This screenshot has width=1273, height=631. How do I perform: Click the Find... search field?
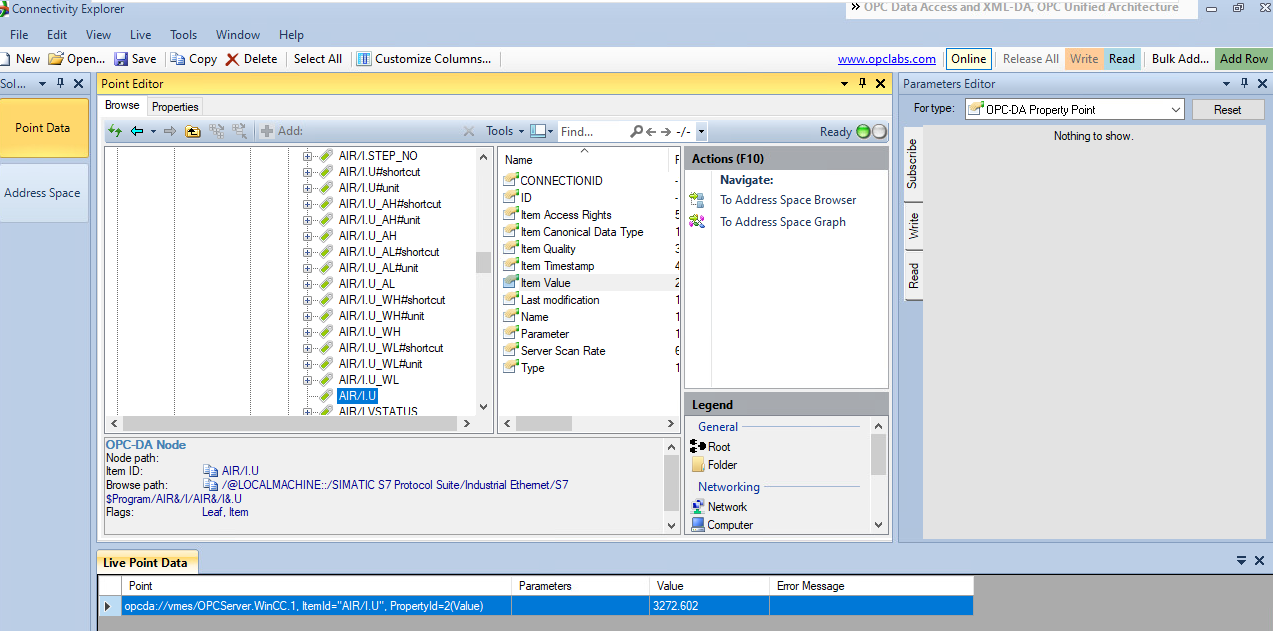(592, 131)
